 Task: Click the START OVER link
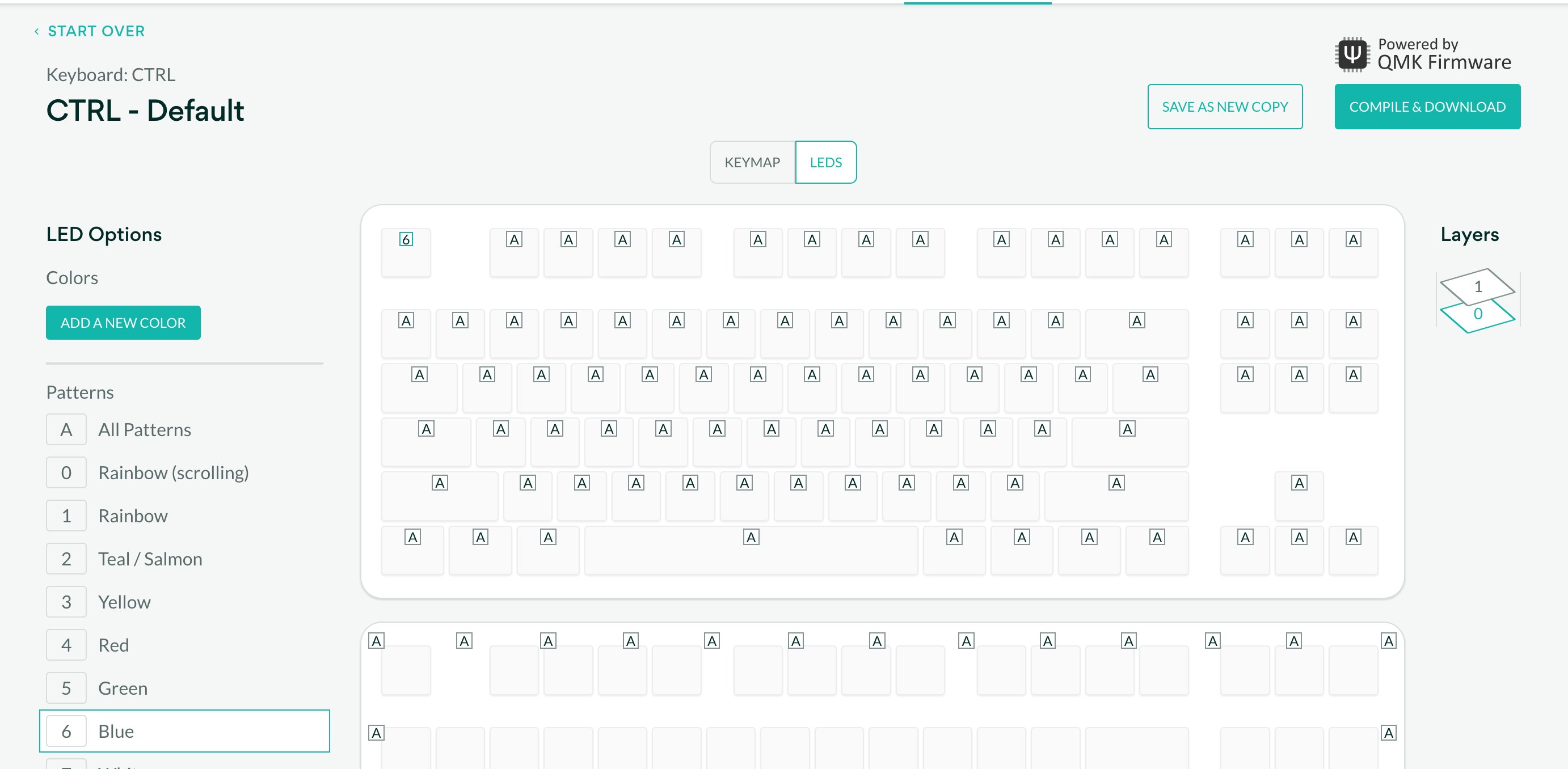coord(96,31)
